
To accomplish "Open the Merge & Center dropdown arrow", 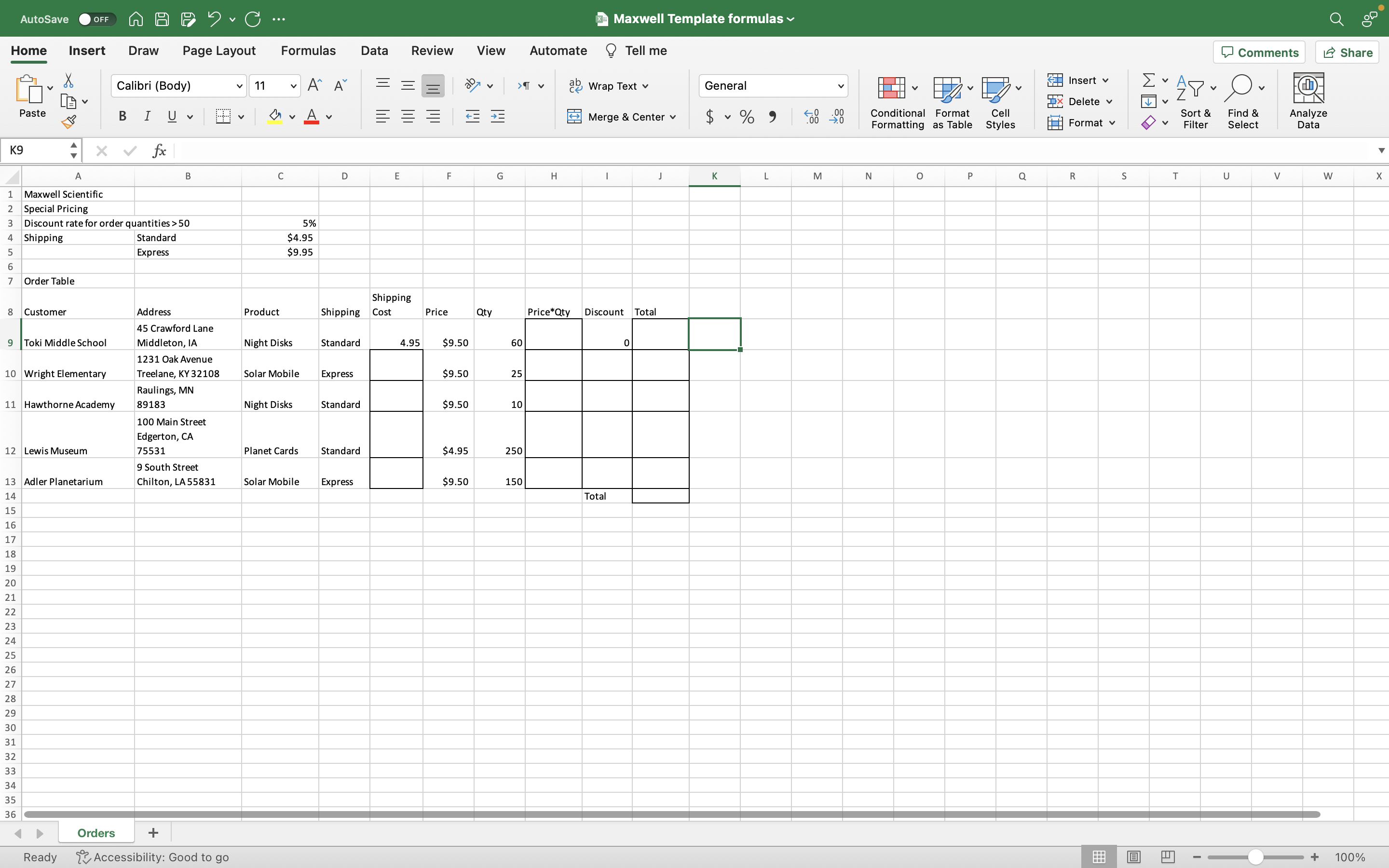I will click(x=673, y=117).
